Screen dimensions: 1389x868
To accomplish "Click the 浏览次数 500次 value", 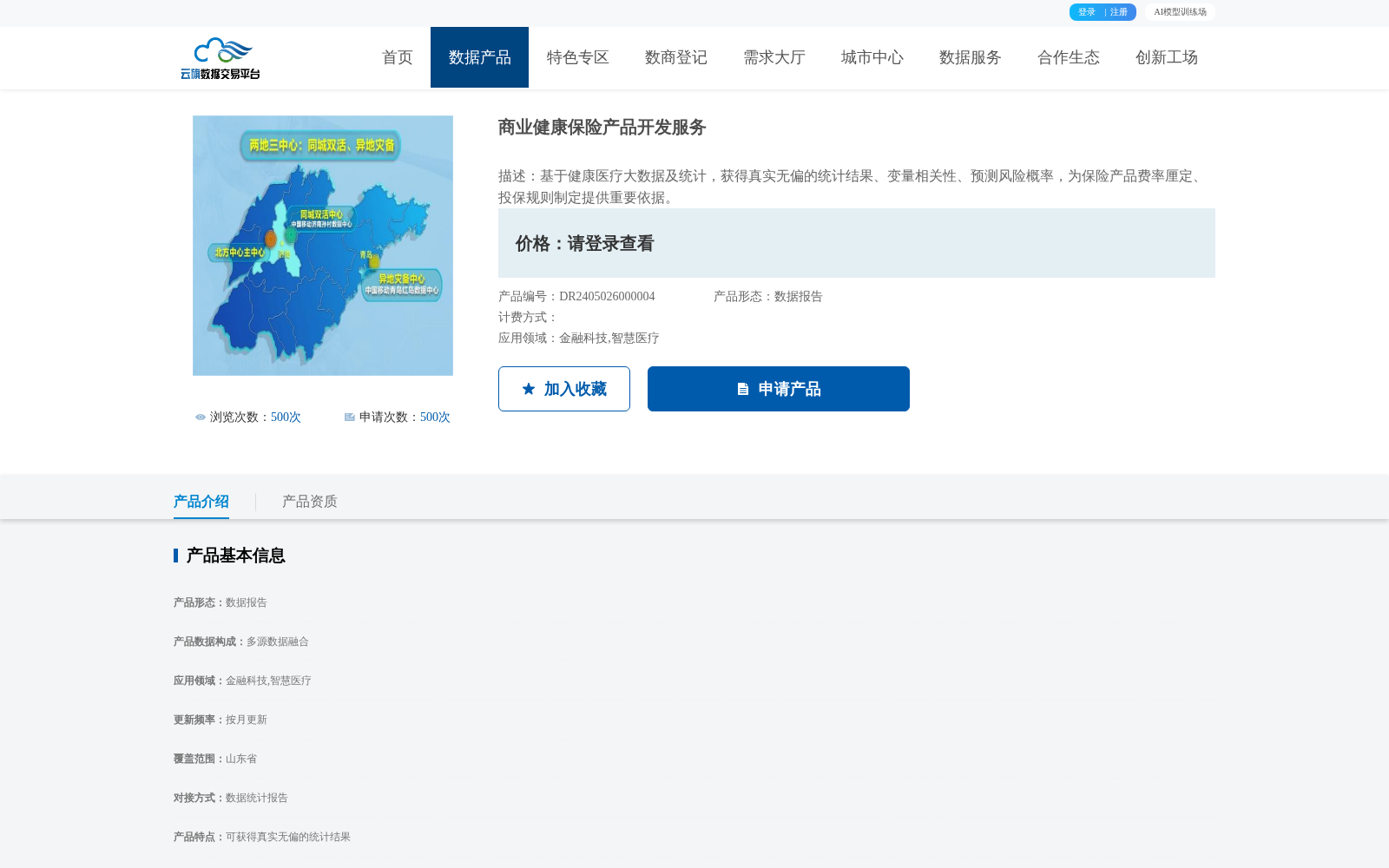I will [286, 418].
